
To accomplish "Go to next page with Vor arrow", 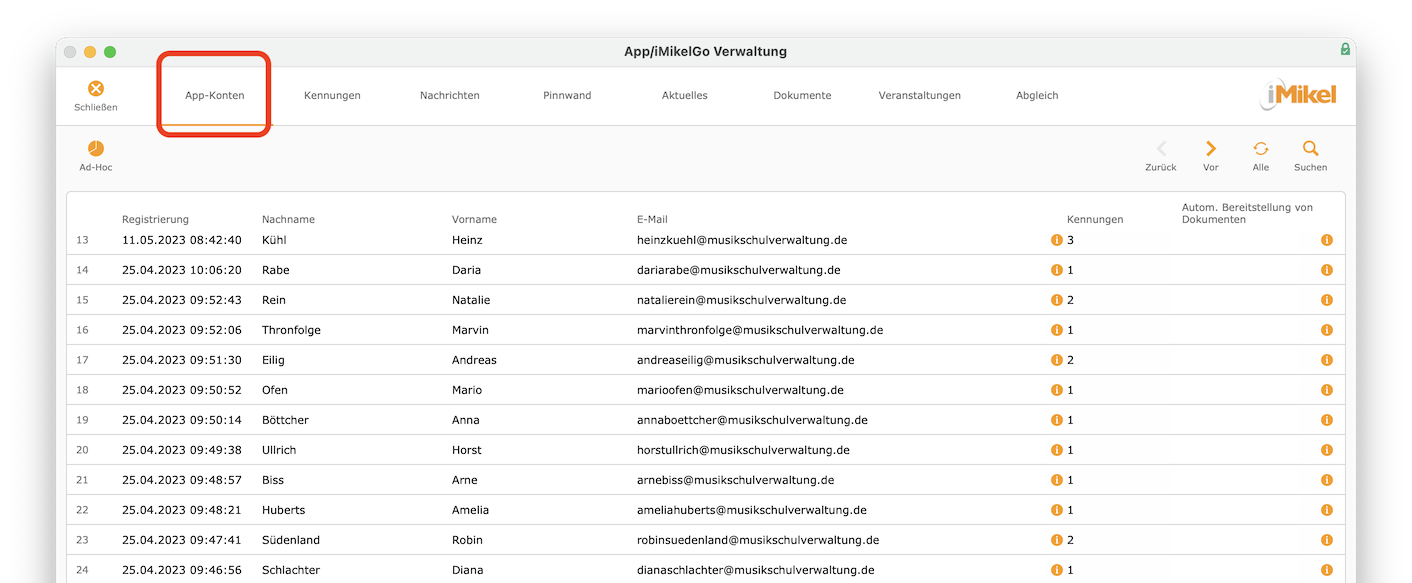I will (1211, 148).
